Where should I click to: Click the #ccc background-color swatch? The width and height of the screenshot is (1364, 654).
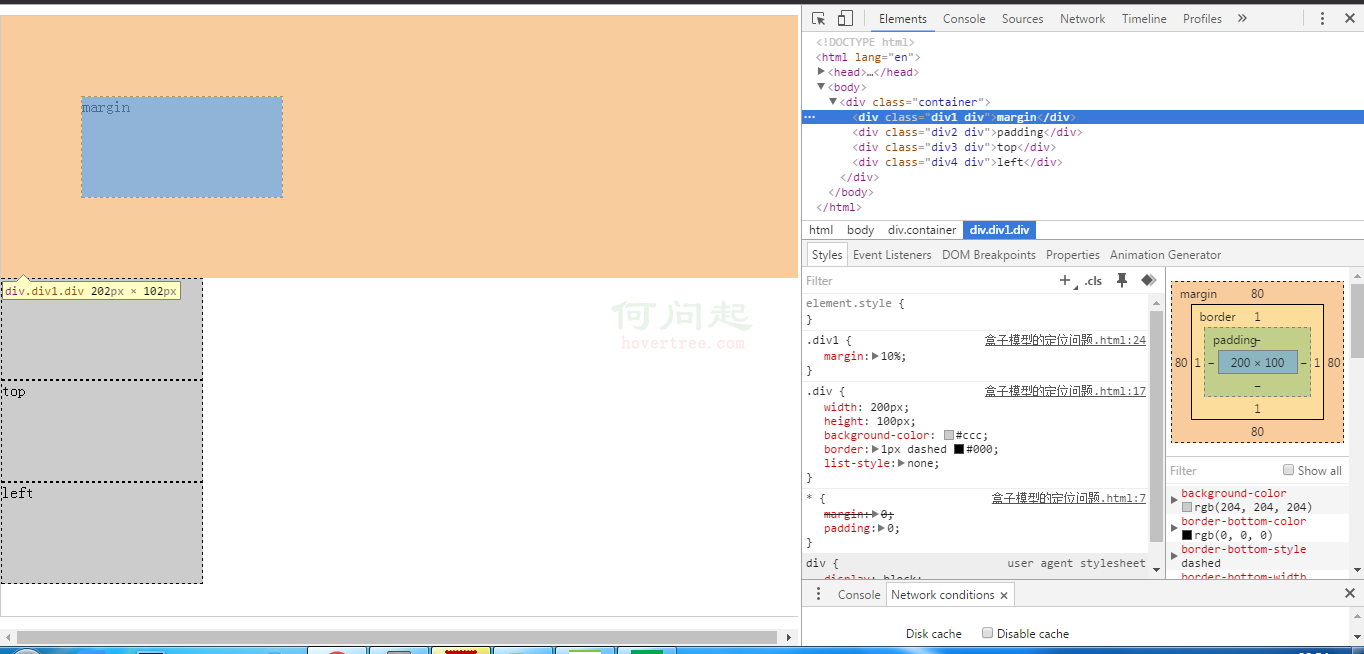[x=949, y=435]
